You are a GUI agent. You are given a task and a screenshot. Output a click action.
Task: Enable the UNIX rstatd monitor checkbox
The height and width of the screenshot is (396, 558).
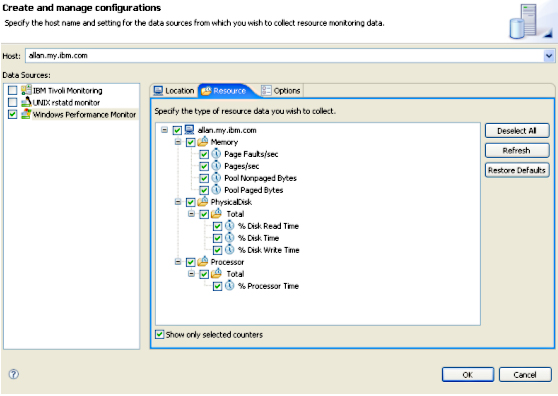[x=12, y=102]
